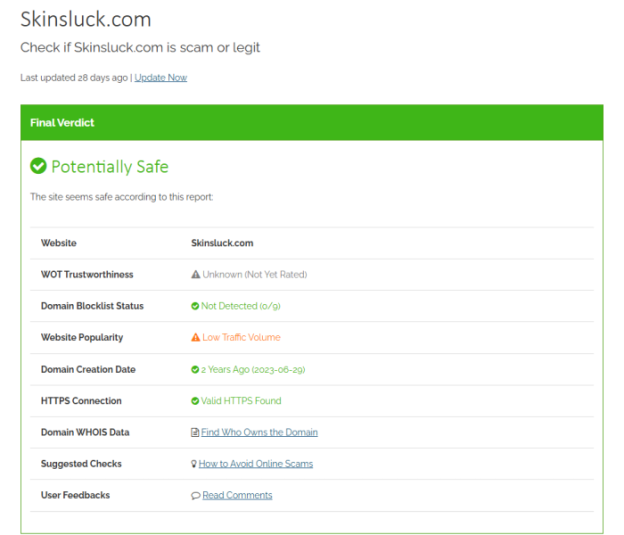Click the check icon beside Not Detected (0/9)
Viewport: 624px width, 535px height.
click(195, 306)
